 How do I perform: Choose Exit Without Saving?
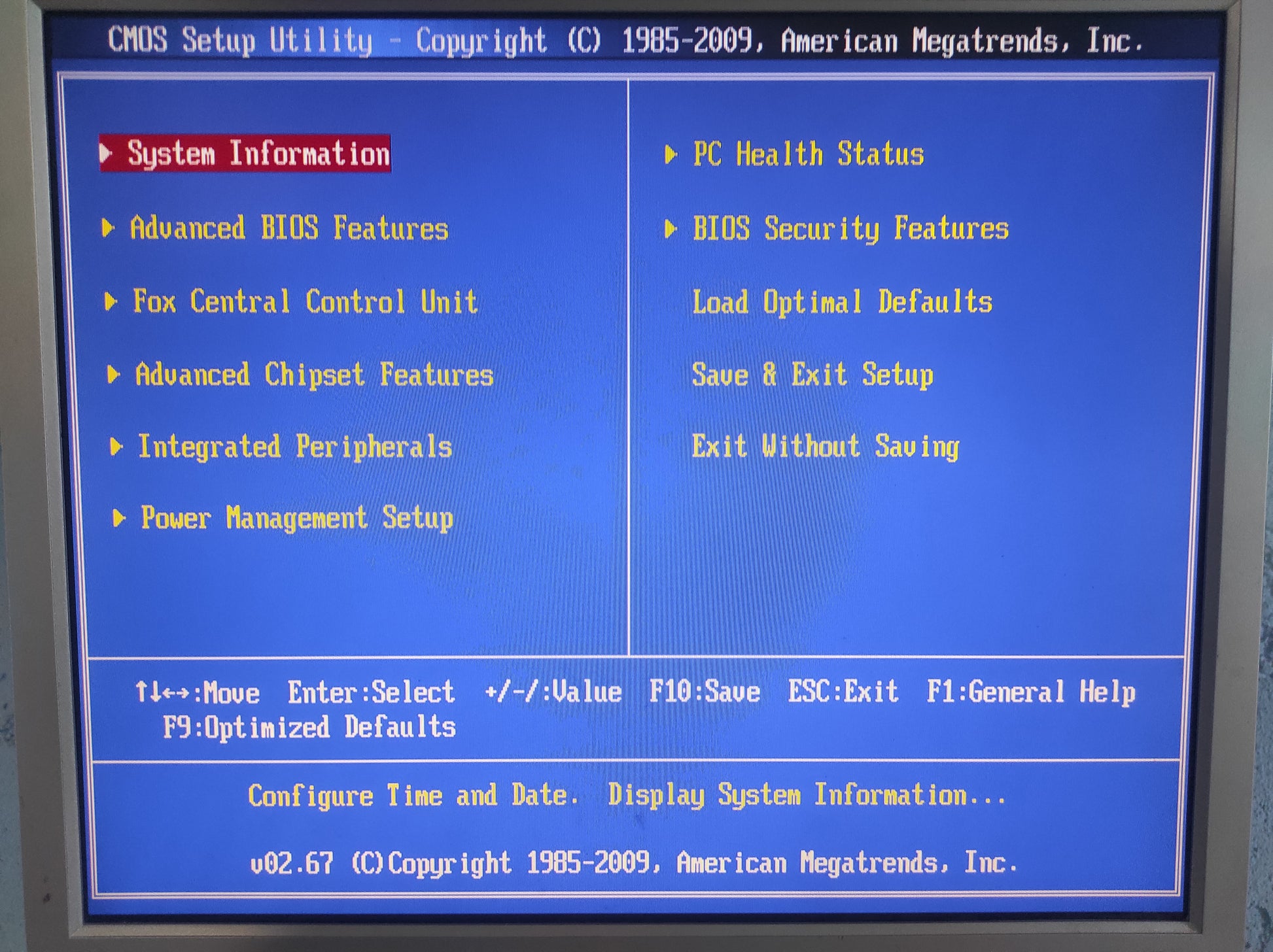coord(825,447)
